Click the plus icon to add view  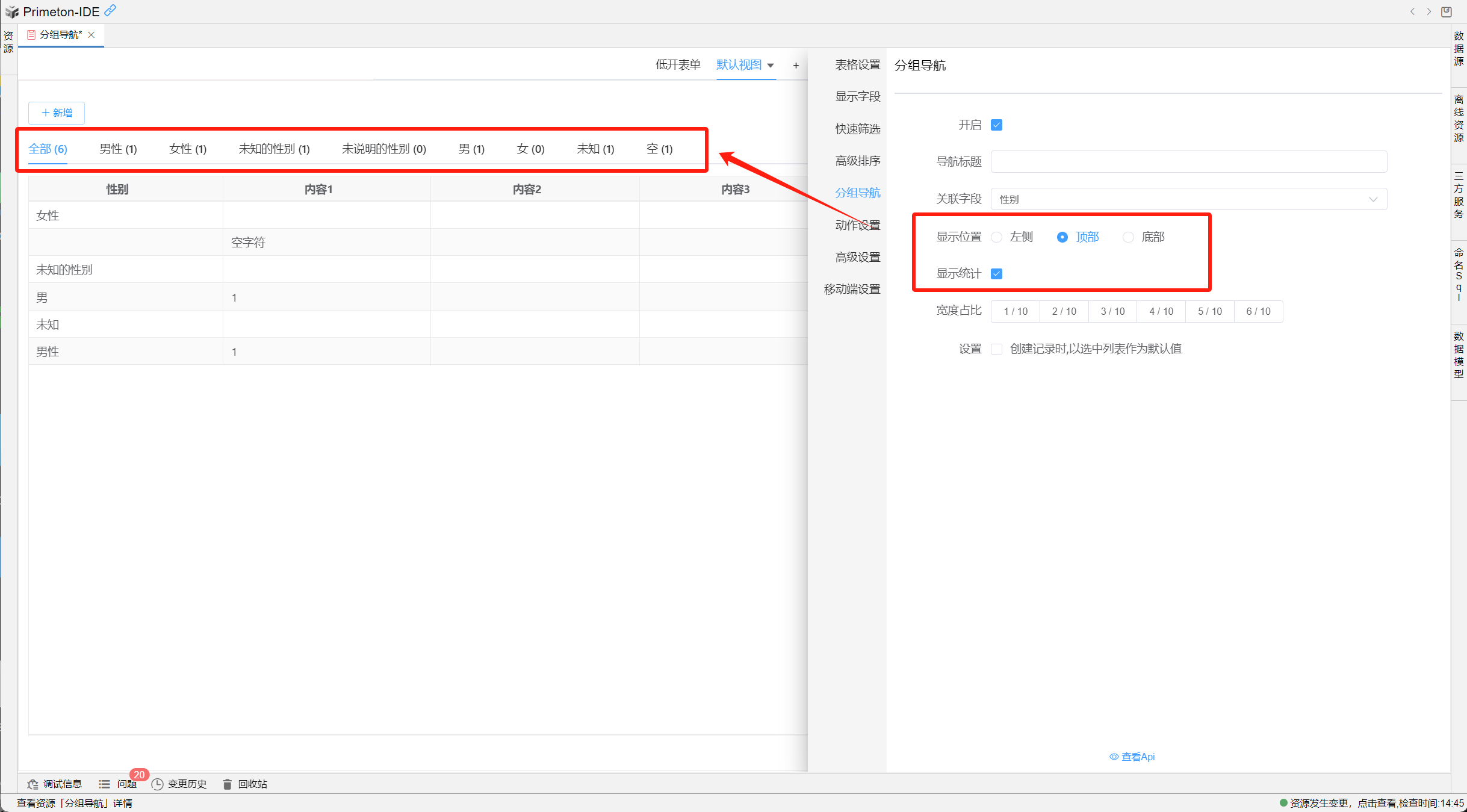click(x=796, y=66)
